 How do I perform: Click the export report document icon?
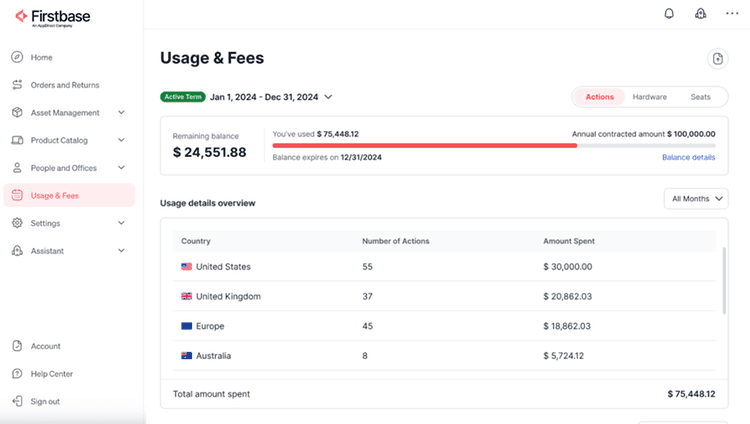tap(717, 59)
